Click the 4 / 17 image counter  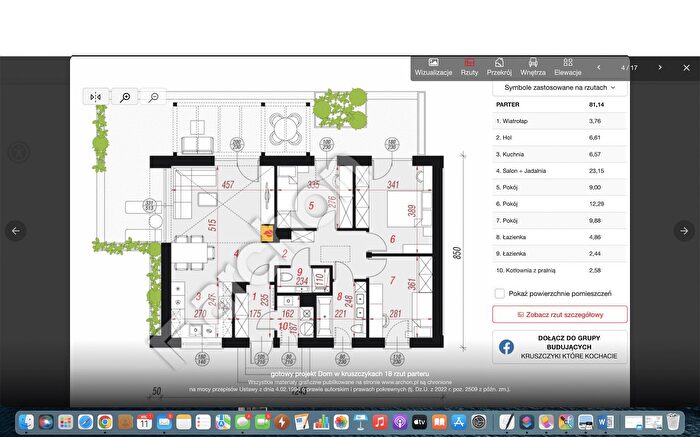[629, 68]
